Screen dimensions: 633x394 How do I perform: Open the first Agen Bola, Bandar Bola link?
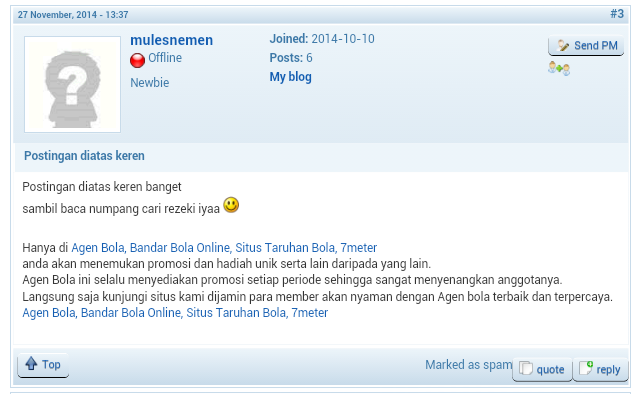[x=224, y=247]
